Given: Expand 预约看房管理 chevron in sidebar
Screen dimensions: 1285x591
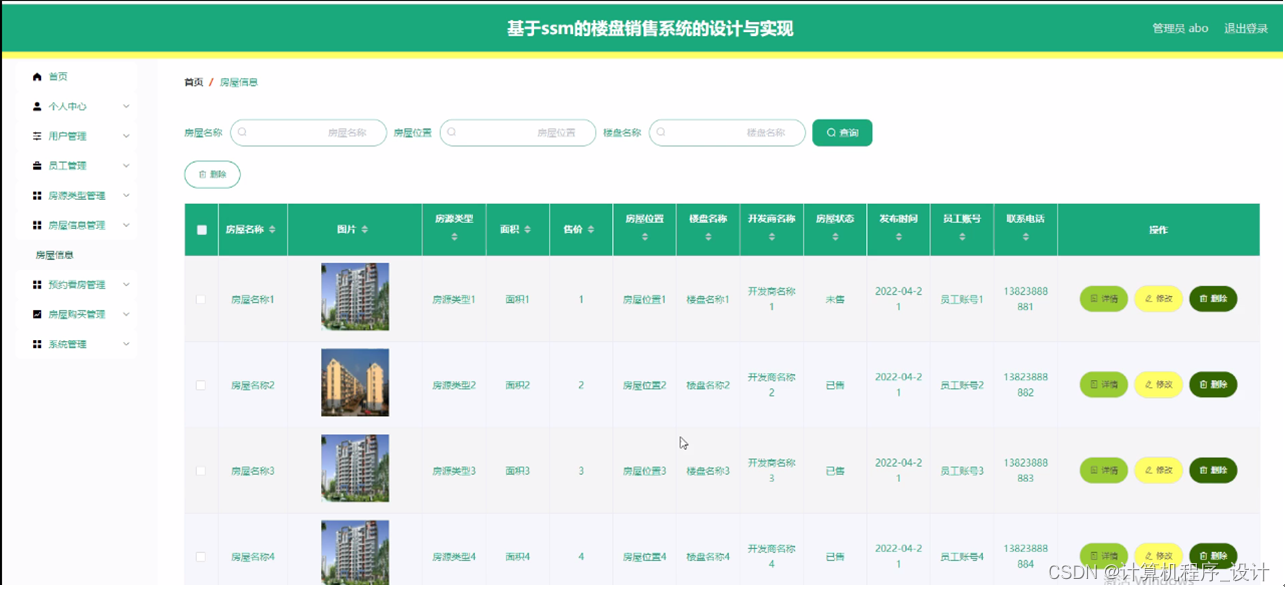Looking at the screenshot, I should point(126,285).
